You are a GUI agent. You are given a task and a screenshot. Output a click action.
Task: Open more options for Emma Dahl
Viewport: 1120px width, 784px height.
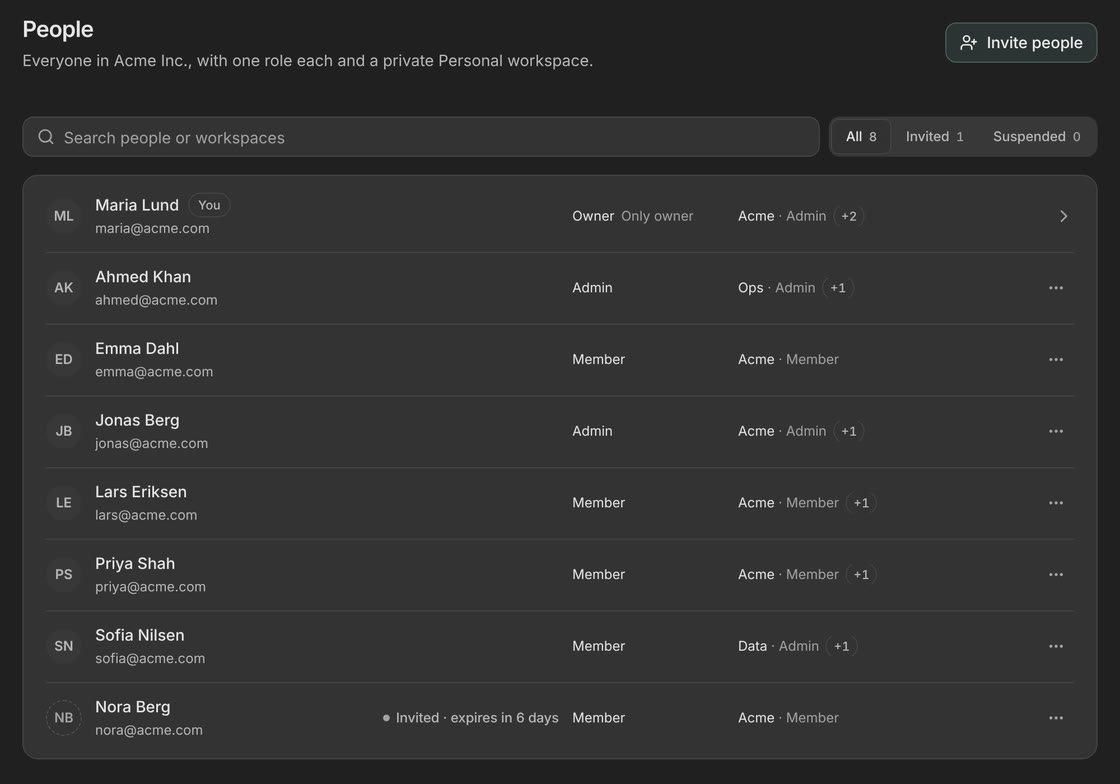(x=1056, y=359)
